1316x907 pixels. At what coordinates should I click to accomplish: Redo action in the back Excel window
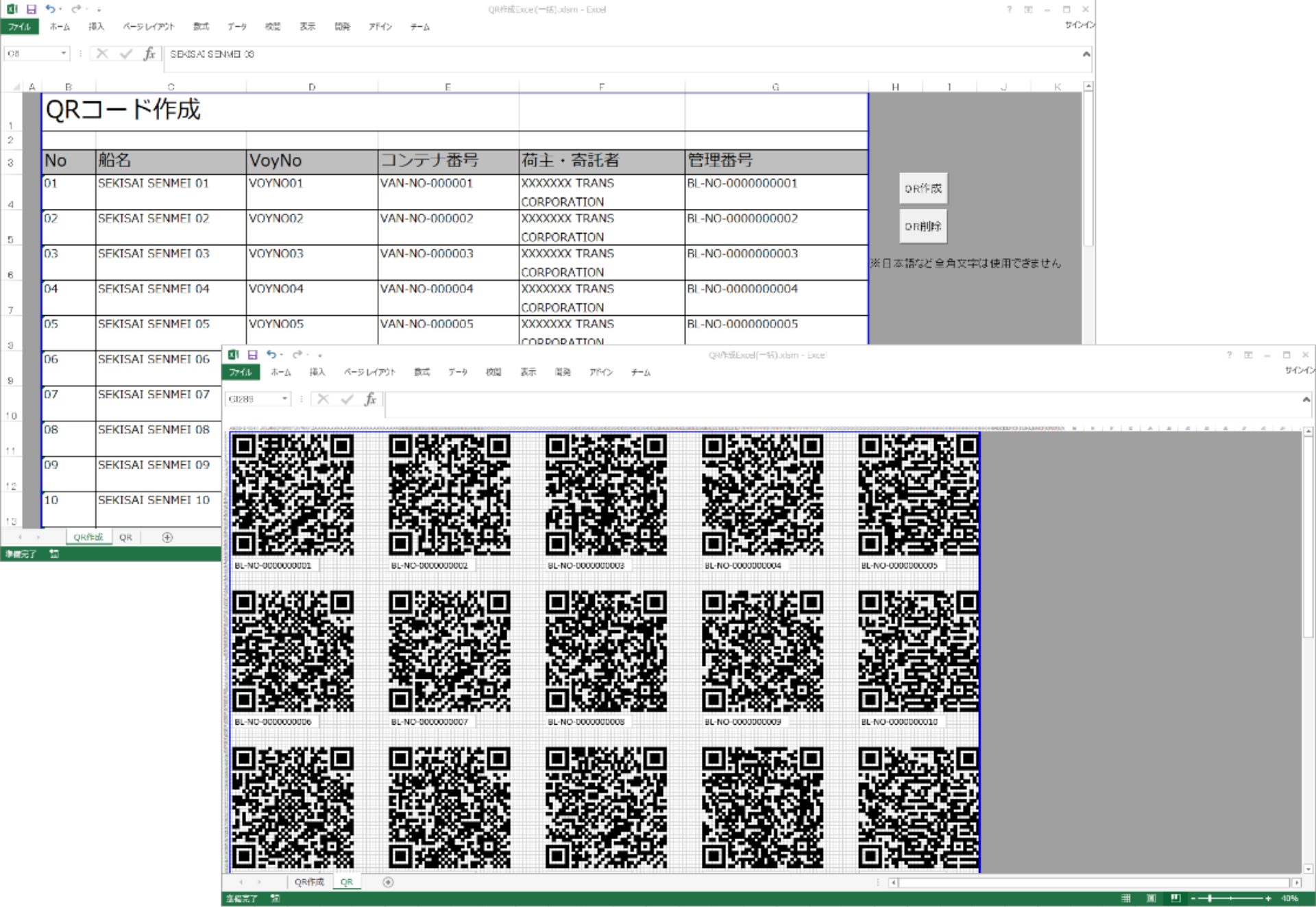tap(75, 10)
